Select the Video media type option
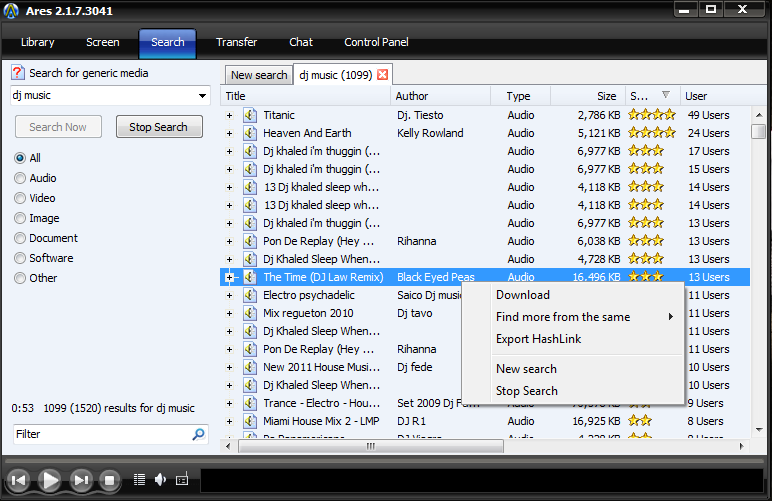 tap(20, 198)
